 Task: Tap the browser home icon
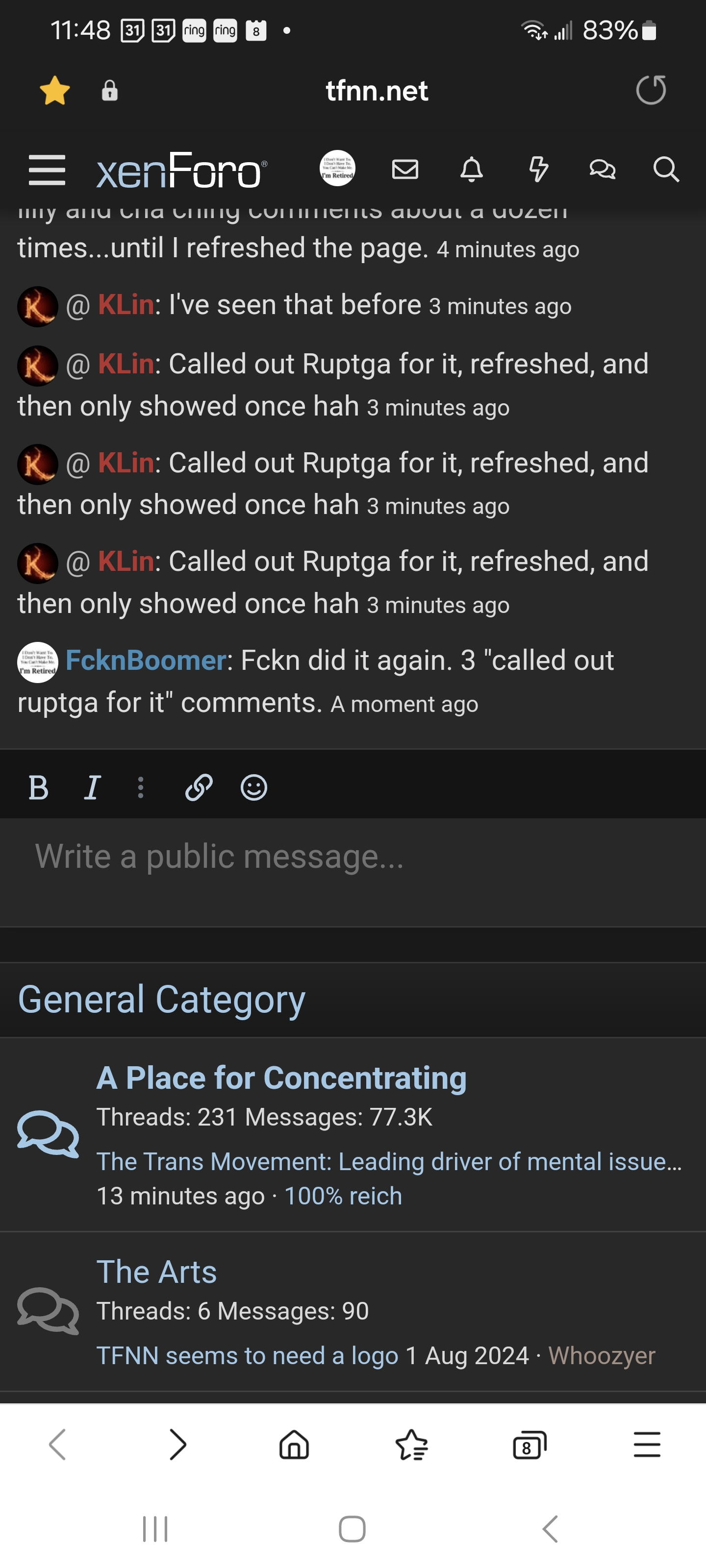coord(294,1445)
